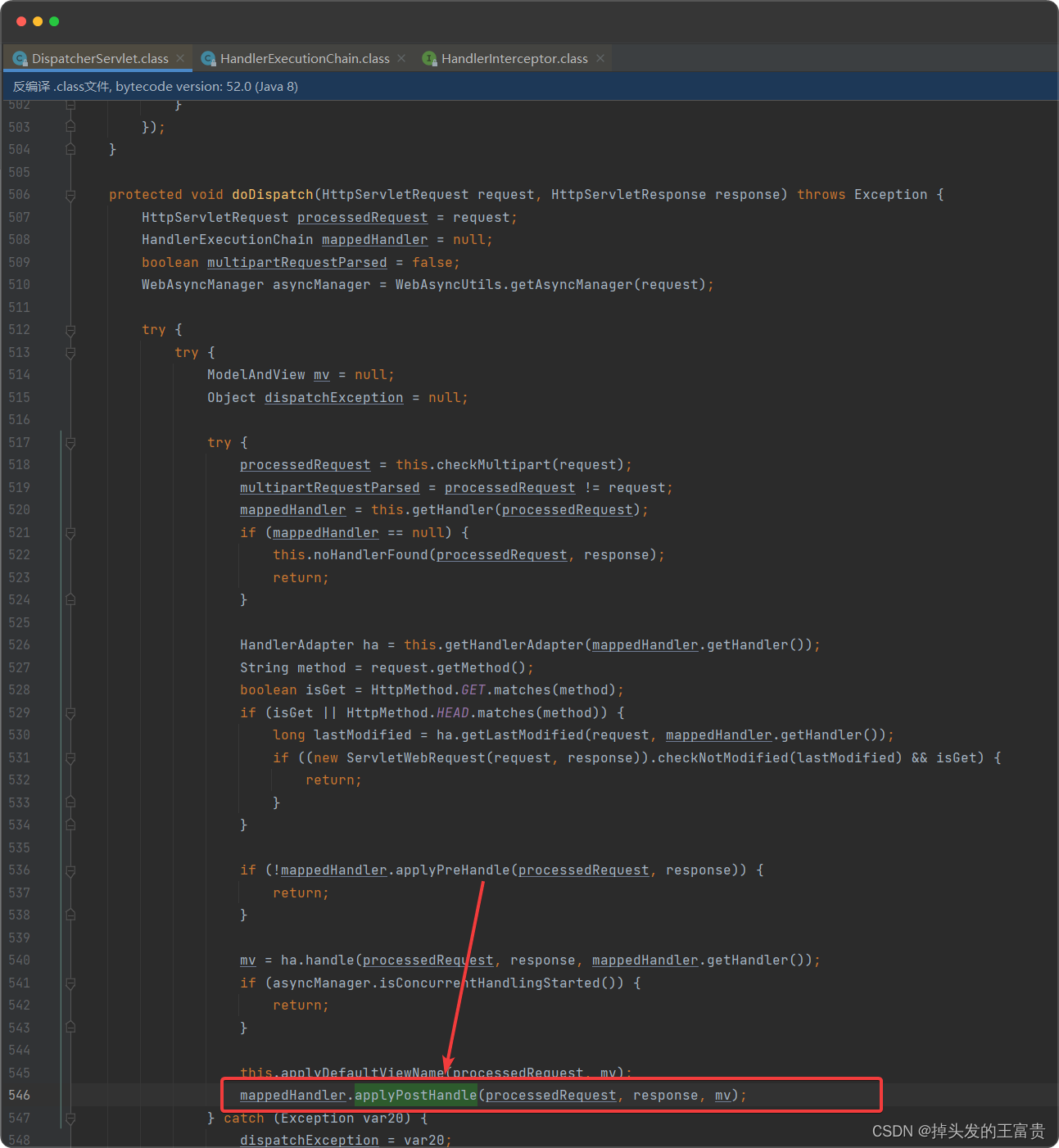Switch to the DispatcherServlet.class tab
1059x1148 pixels.
pyautogui.click(x=99, y=59)
